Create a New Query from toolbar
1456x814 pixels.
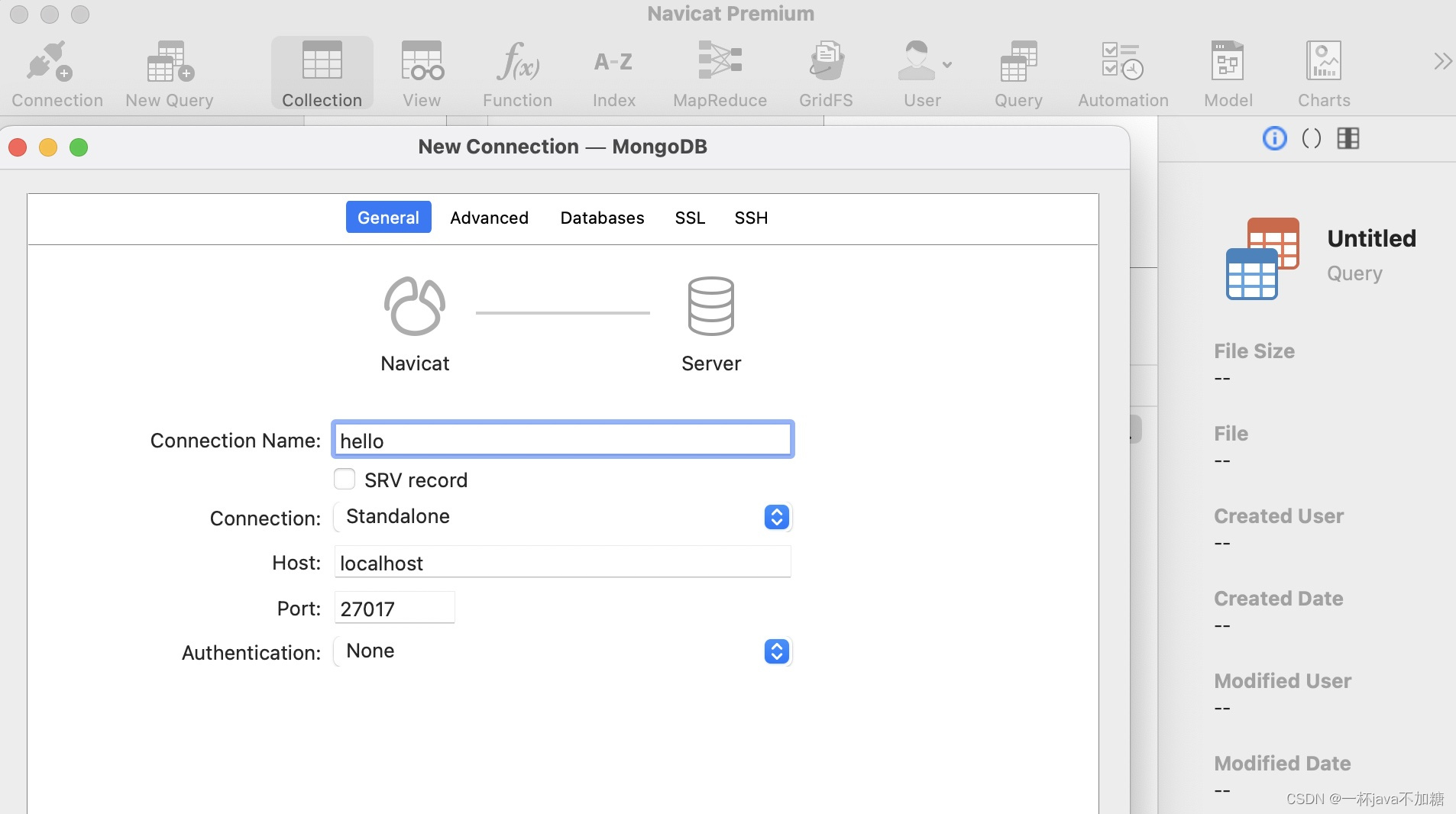(170, 74)
